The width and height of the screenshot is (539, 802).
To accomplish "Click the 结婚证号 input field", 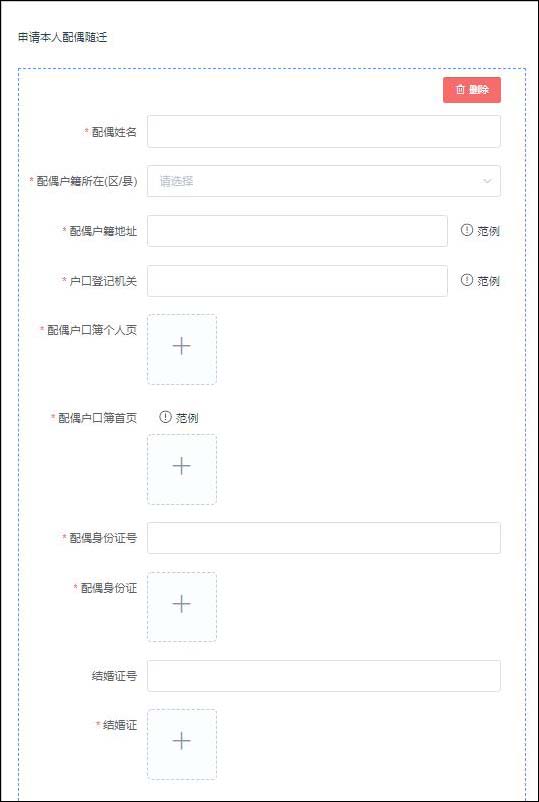I will (324, 676).
